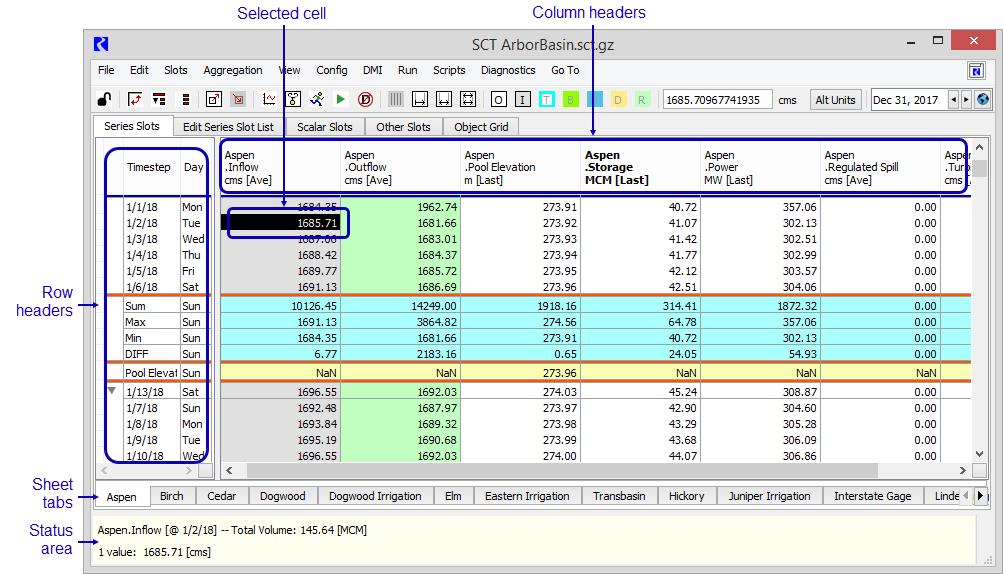Click the Alt Units button
This screenshot has height=574, width=1003.
pyautogui.click(x=835, y=99)
